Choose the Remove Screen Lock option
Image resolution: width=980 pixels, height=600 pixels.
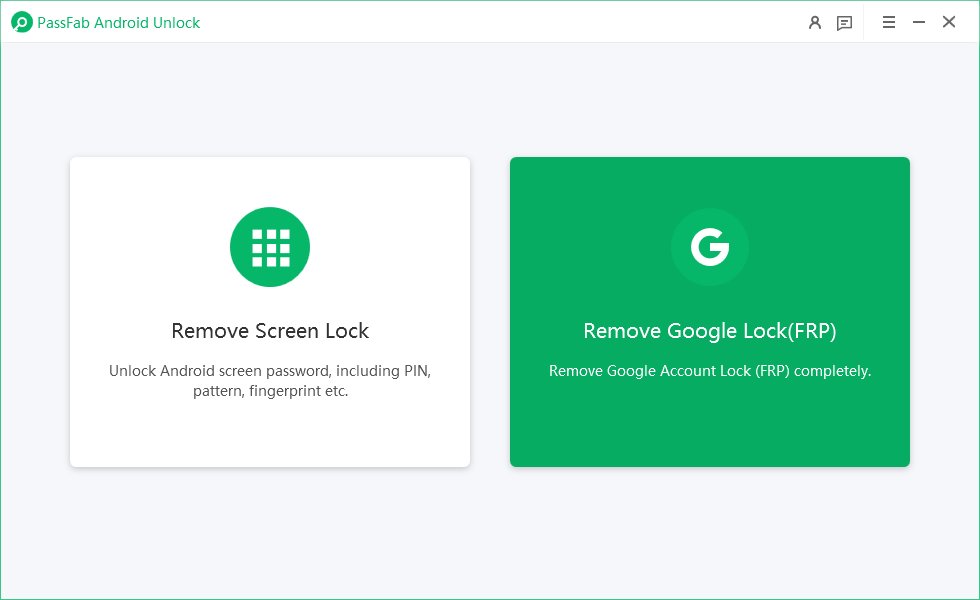point(270,310)
